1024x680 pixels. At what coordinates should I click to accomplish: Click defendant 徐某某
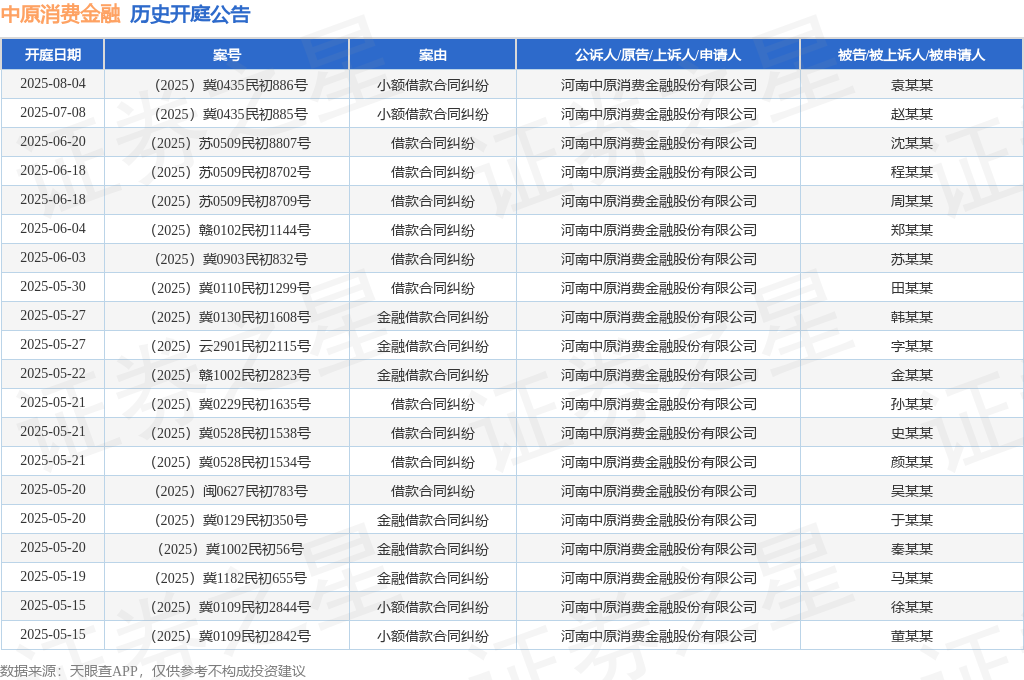[x=912, y=607]
